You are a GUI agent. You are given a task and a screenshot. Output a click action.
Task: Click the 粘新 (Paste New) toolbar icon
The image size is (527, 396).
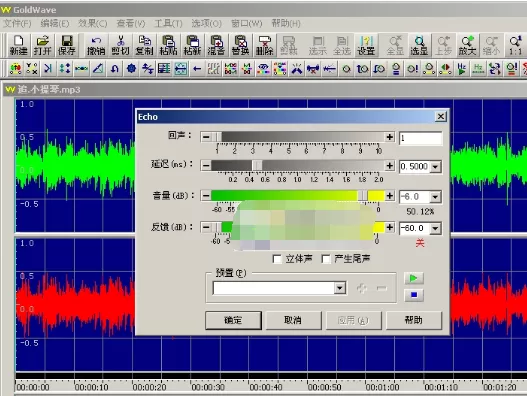tap(192, 45)
